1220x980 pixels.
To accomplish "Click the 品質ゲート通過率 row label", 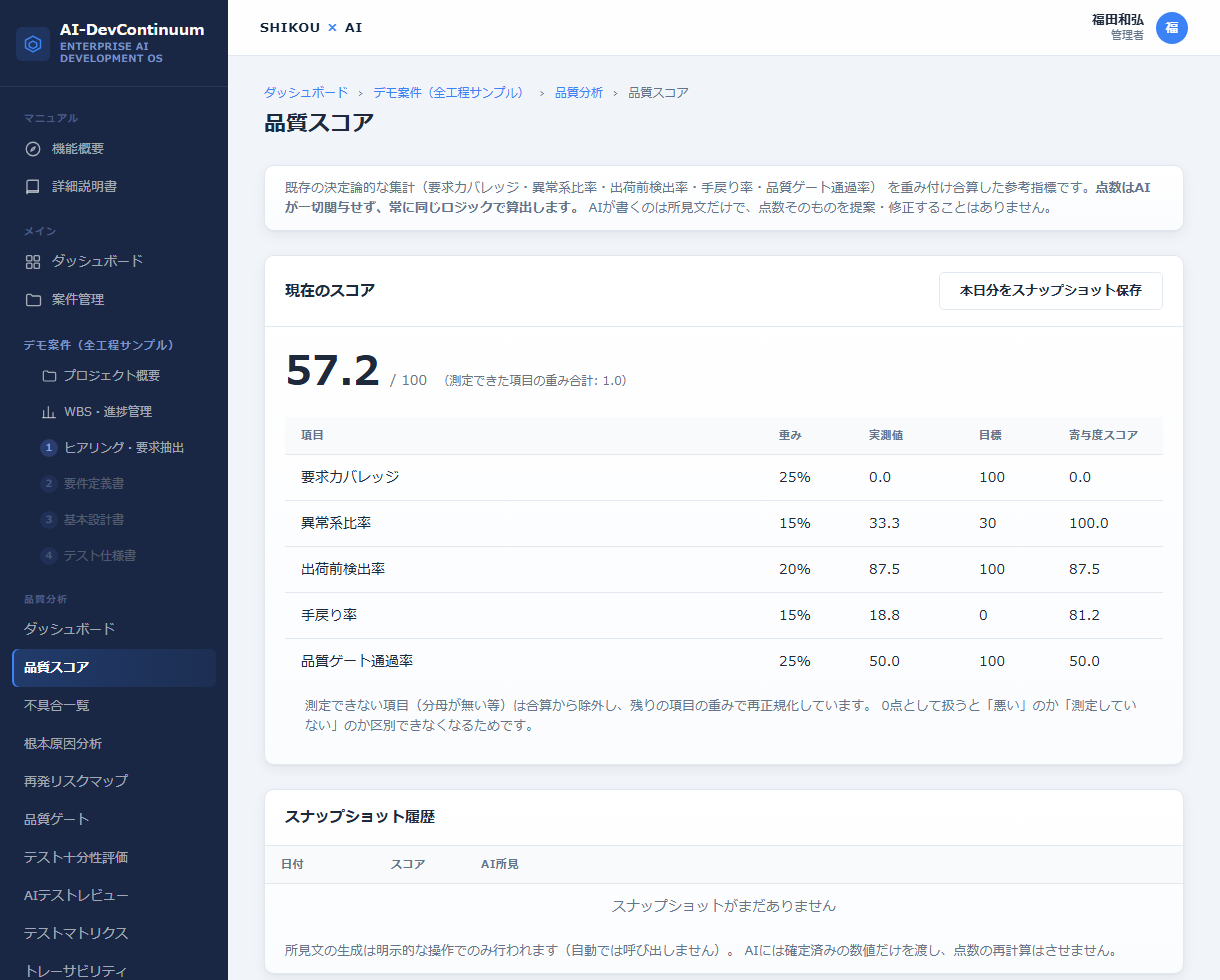I will pyautogui.click(x=357, y=661).
